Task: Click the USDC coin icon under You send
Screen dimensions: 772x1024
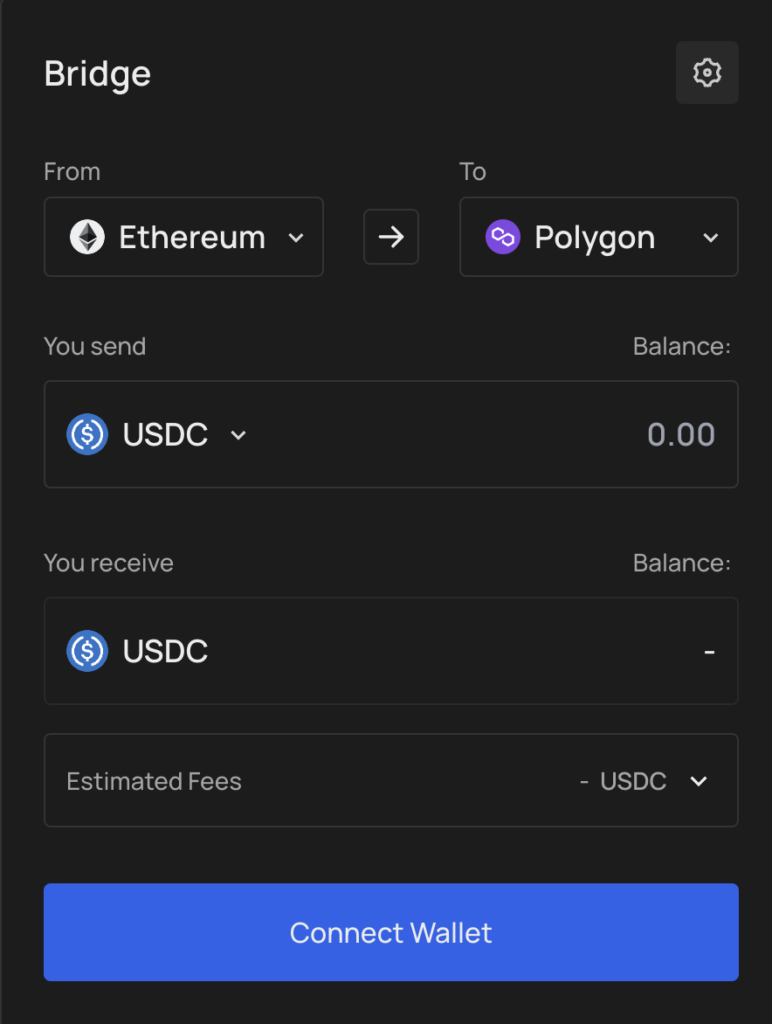Action: pos(87,434)
